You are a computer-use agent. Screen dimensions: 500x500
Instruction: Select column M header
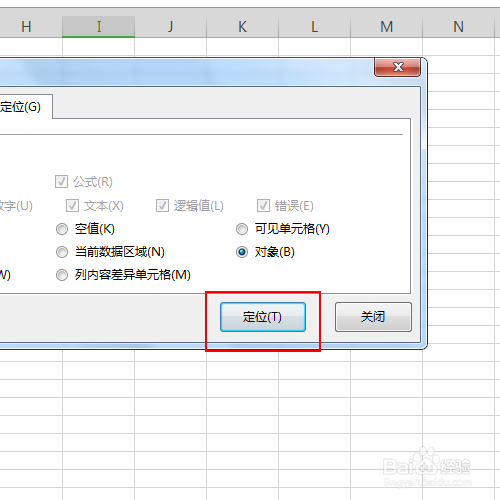387,27
